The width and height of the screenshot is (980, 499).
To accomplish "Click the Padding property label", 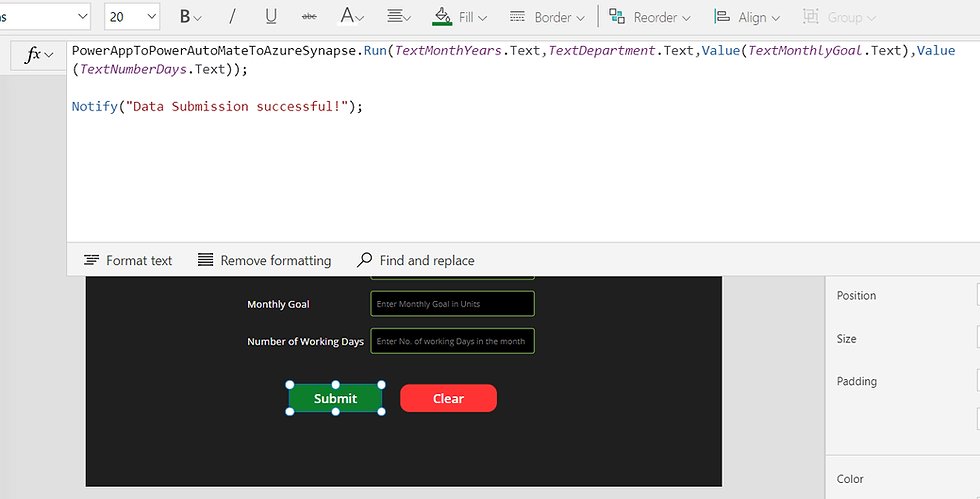I will click(856, 381).
